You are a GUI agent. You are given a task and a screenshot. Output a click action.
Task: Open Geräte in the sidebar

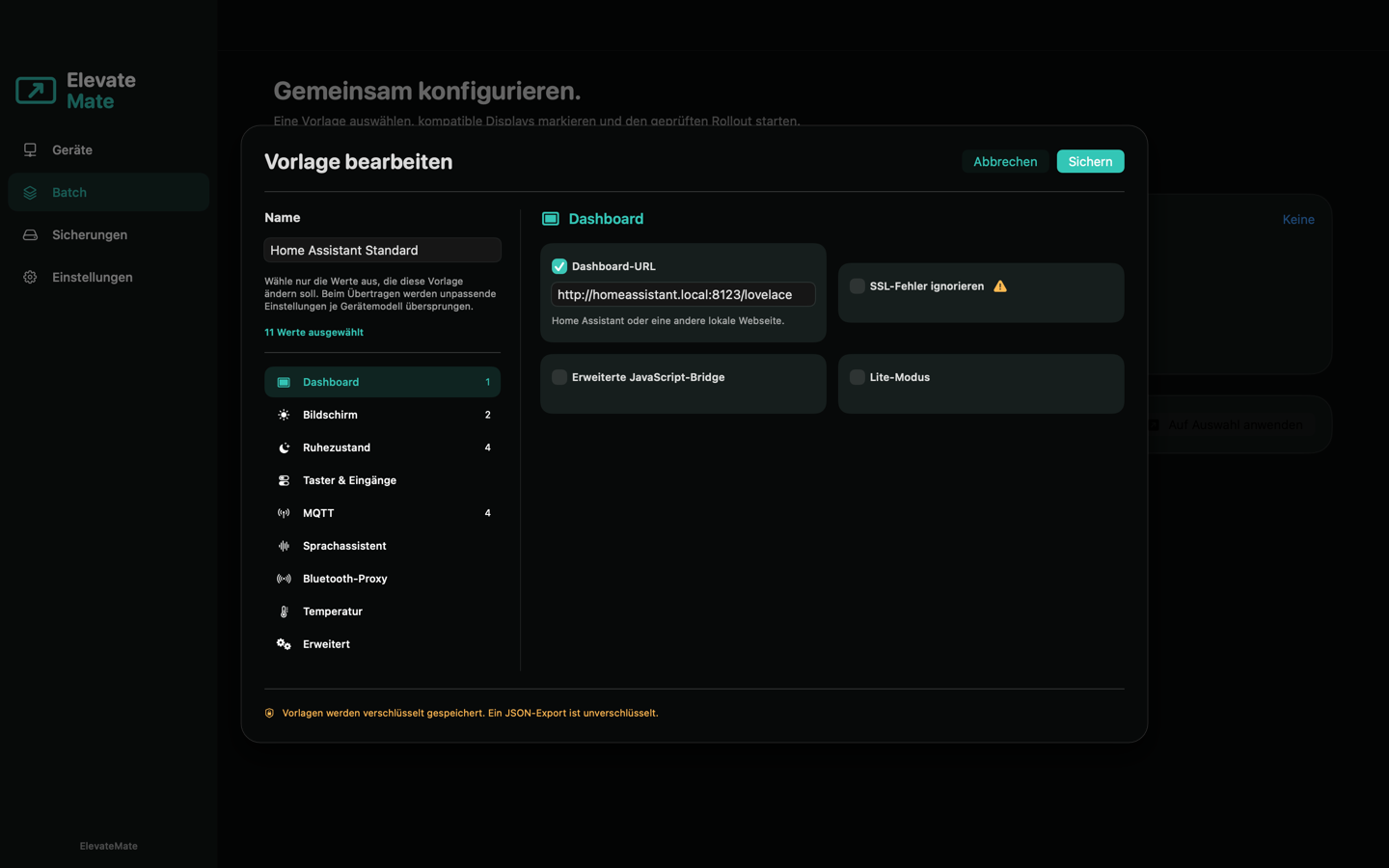click(x=108, y=150)
